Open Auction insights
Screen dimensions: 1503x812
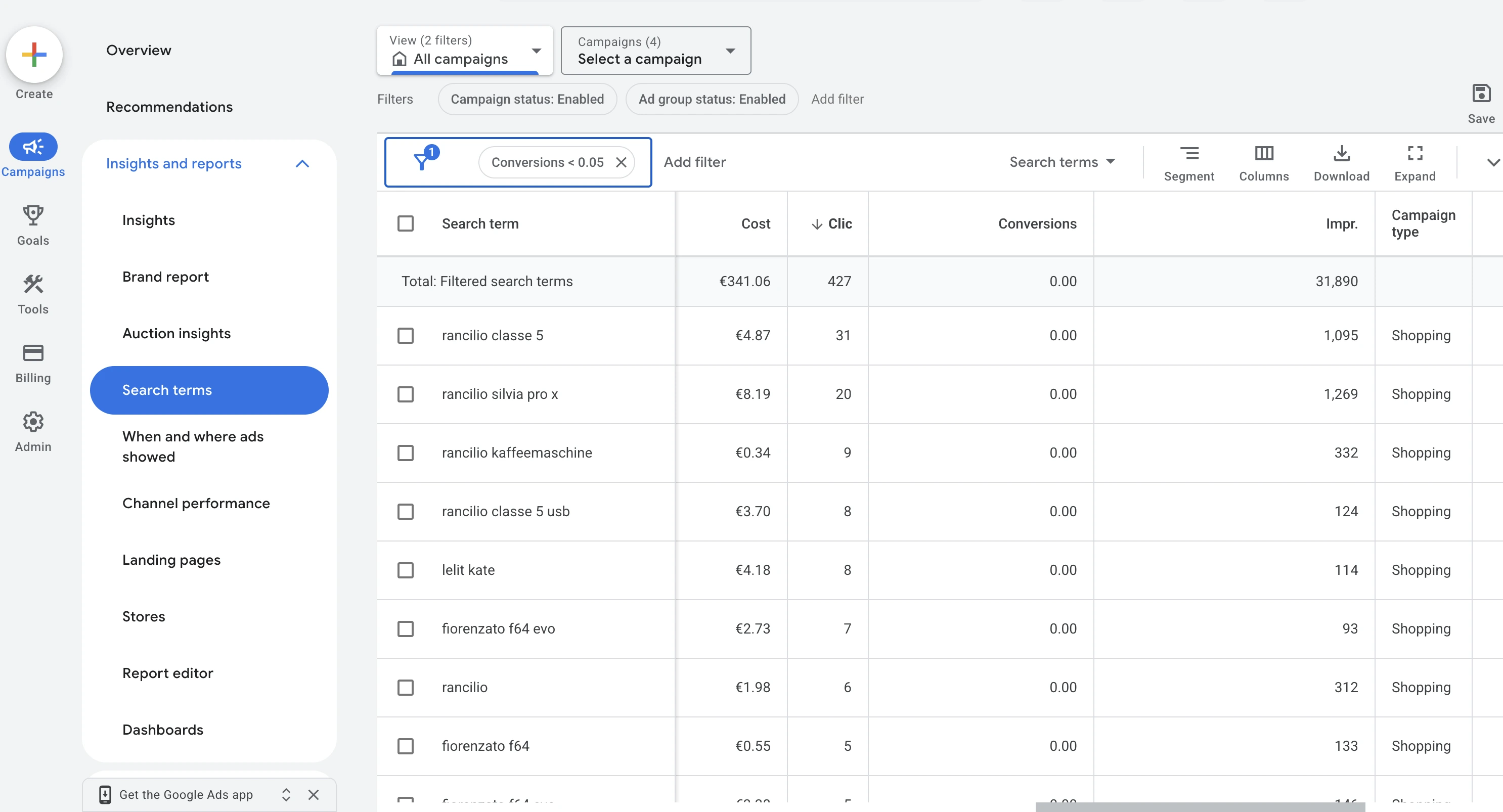point(177,333)
